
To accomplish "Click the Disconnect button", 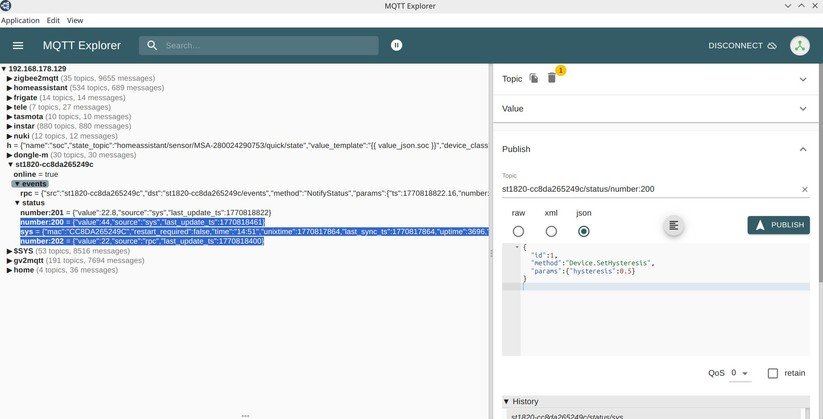I will [742, 46].
